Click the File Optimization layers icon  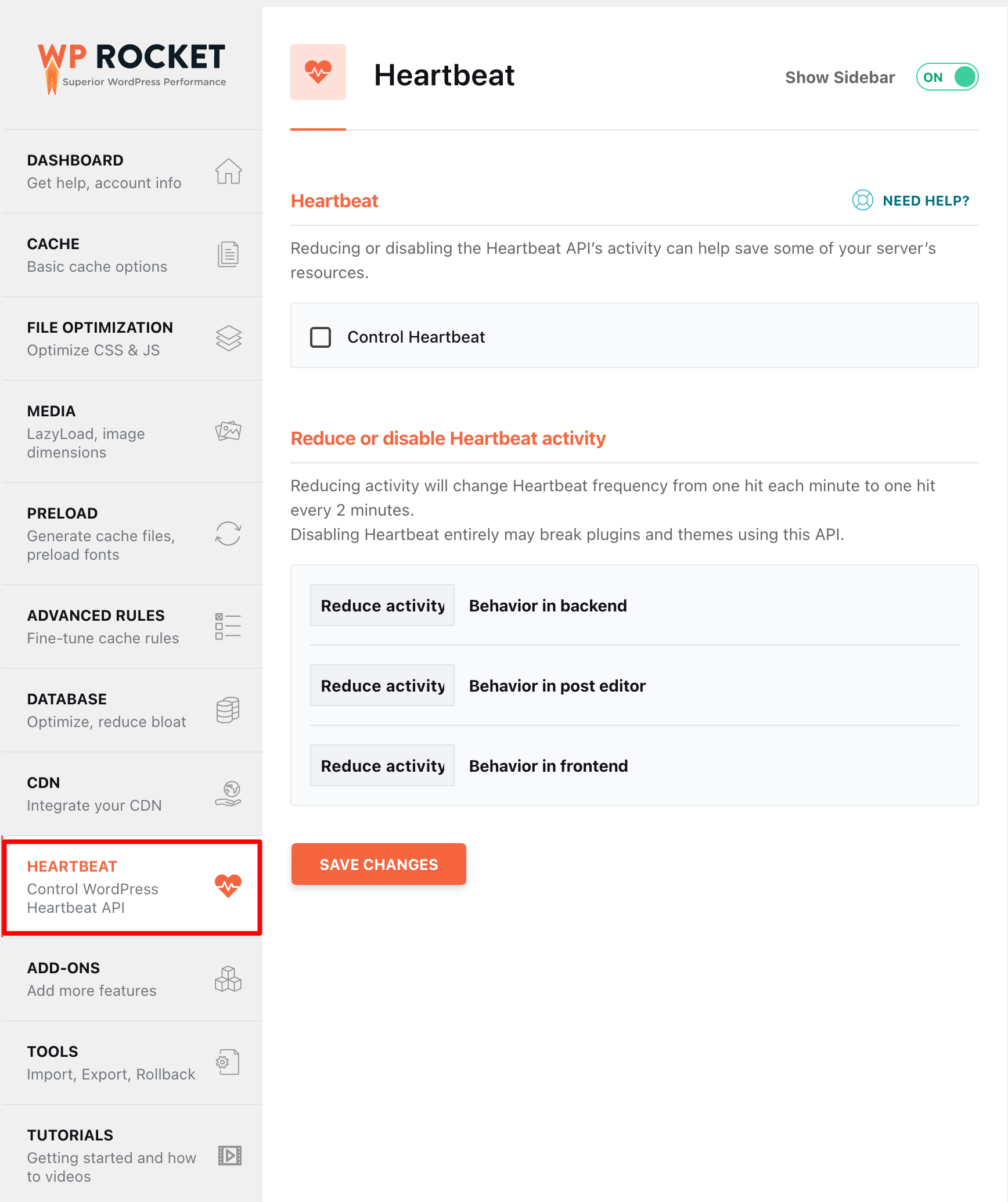[x=228, y=338]
